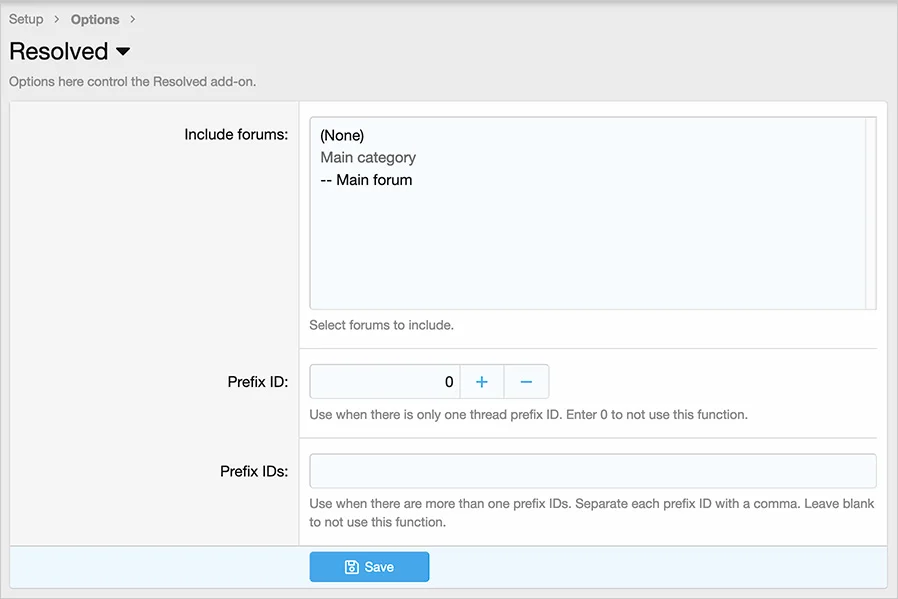Click the plus icon to increment Prefix ID

pyautogui.click(x=482, y=382)
